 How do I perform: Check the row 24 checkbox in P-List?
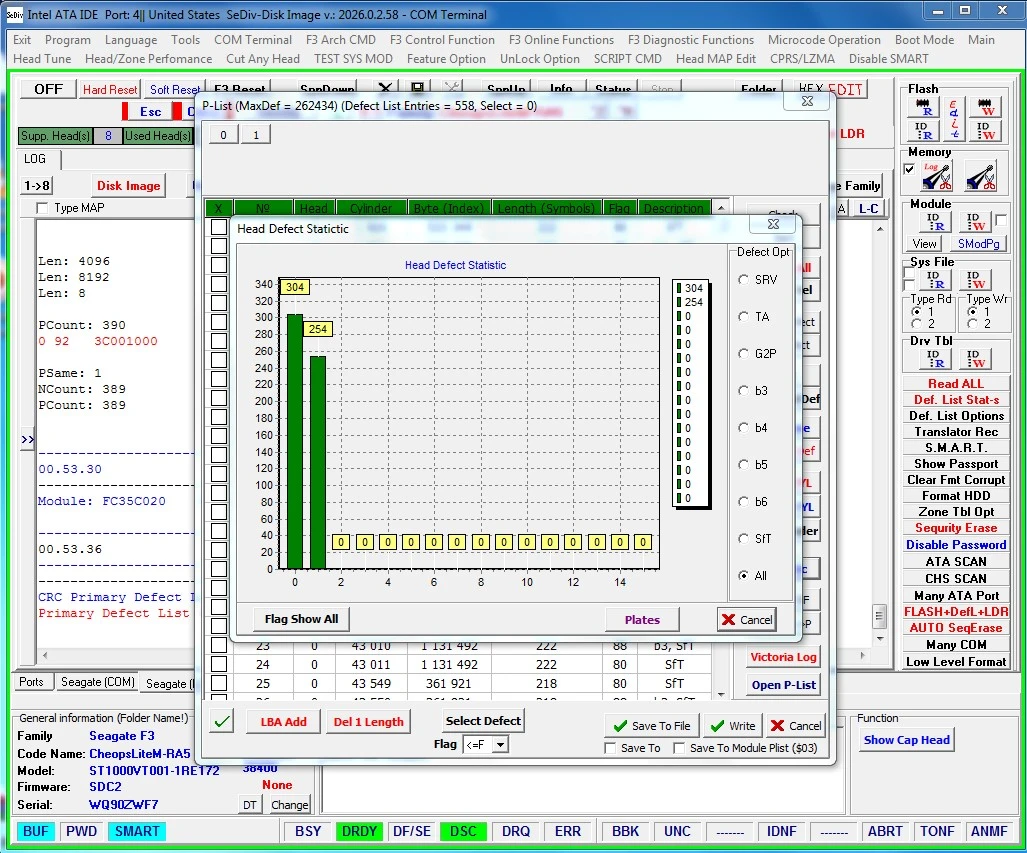[219, 664]
